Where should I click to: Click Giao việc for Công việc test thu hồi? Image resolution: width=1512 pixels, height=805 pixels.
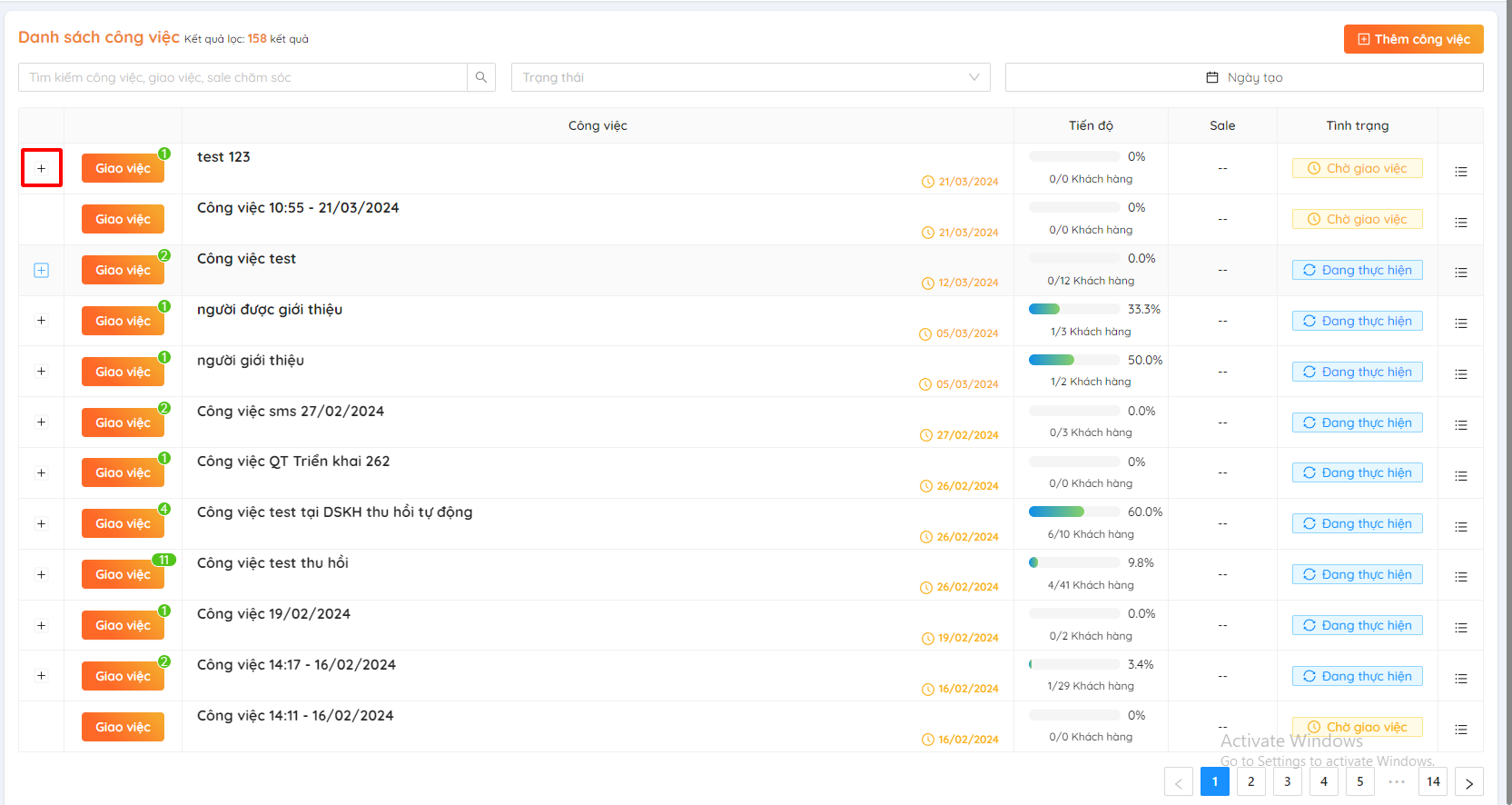[123, 574]
